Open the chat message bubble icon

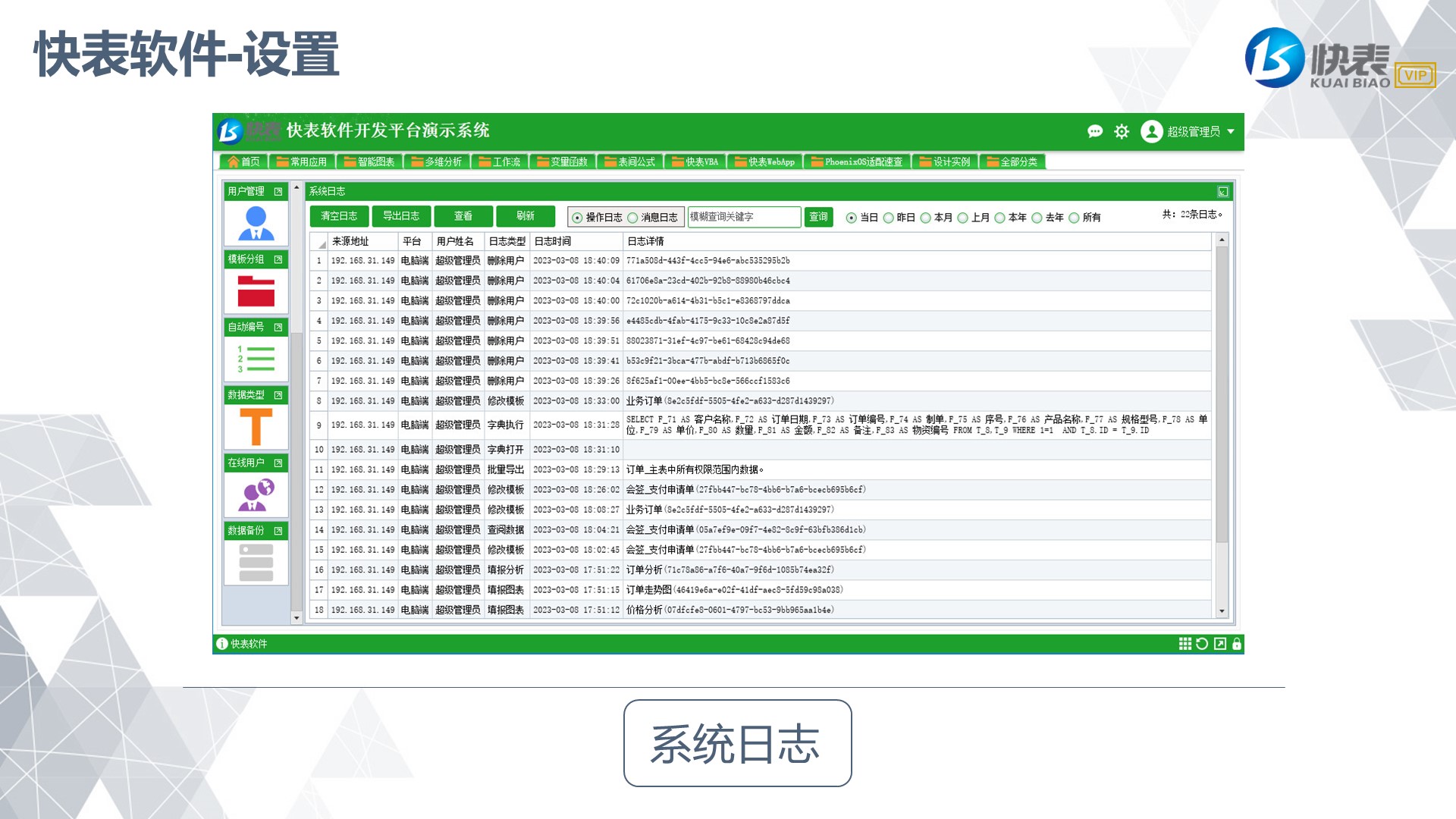click(1094, 131)
